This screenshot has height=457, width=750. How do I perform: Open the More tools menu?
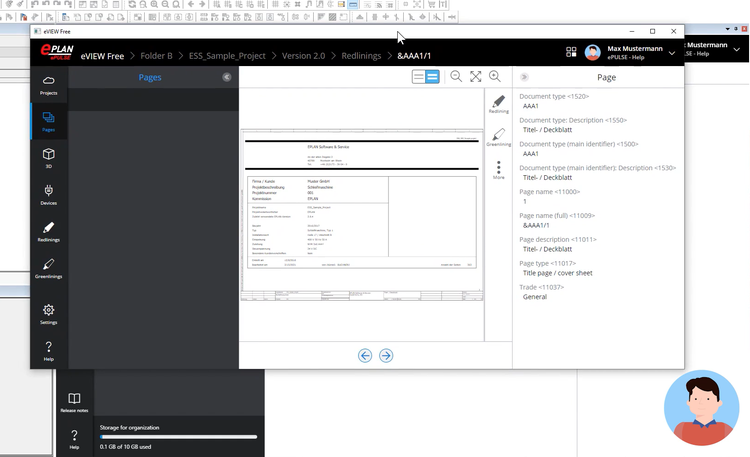click(x=498, y=170)
